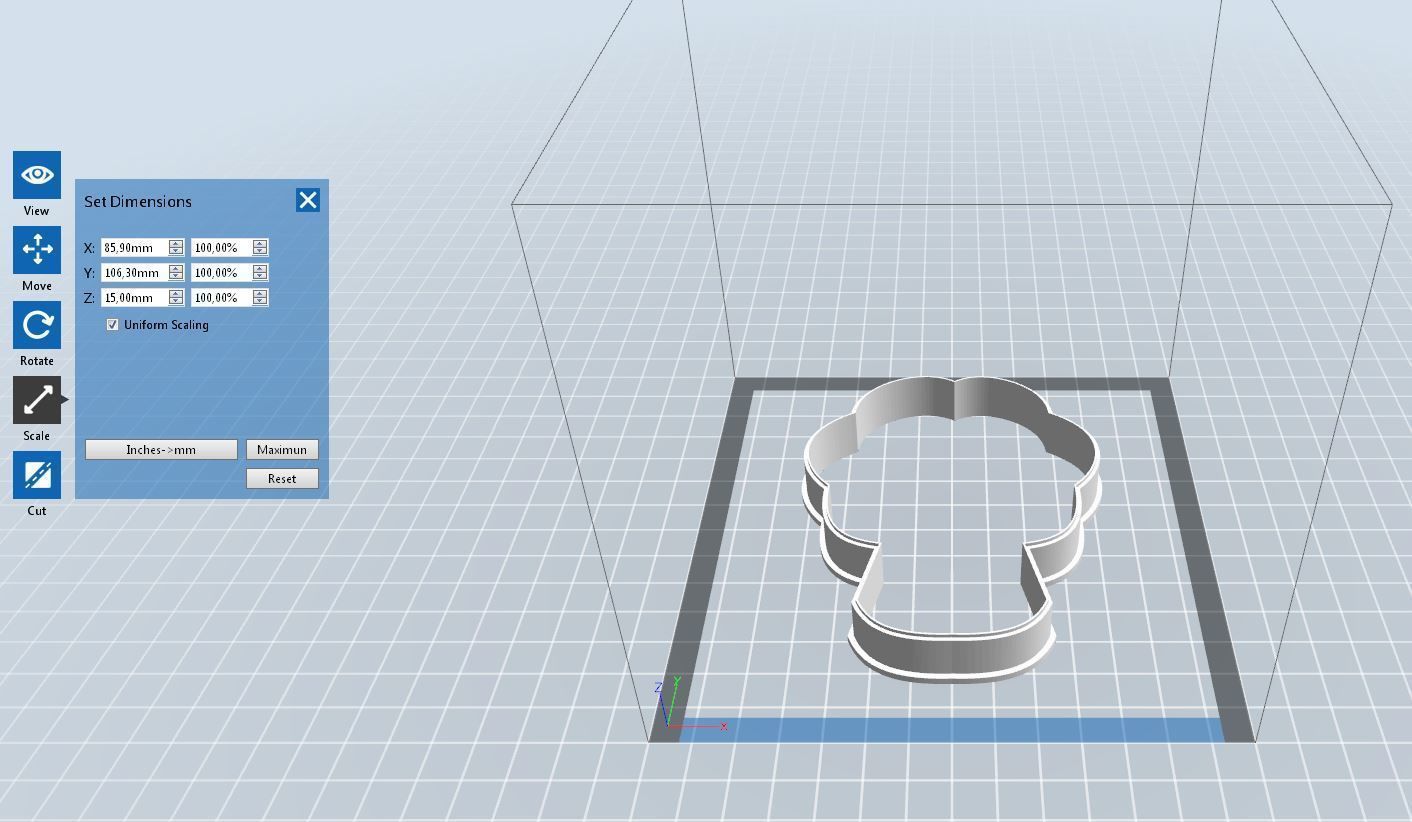This screenshot has width=1412, height=822.
Task: Increase Y millimeter value with up arrow
Action: point(176,268)
